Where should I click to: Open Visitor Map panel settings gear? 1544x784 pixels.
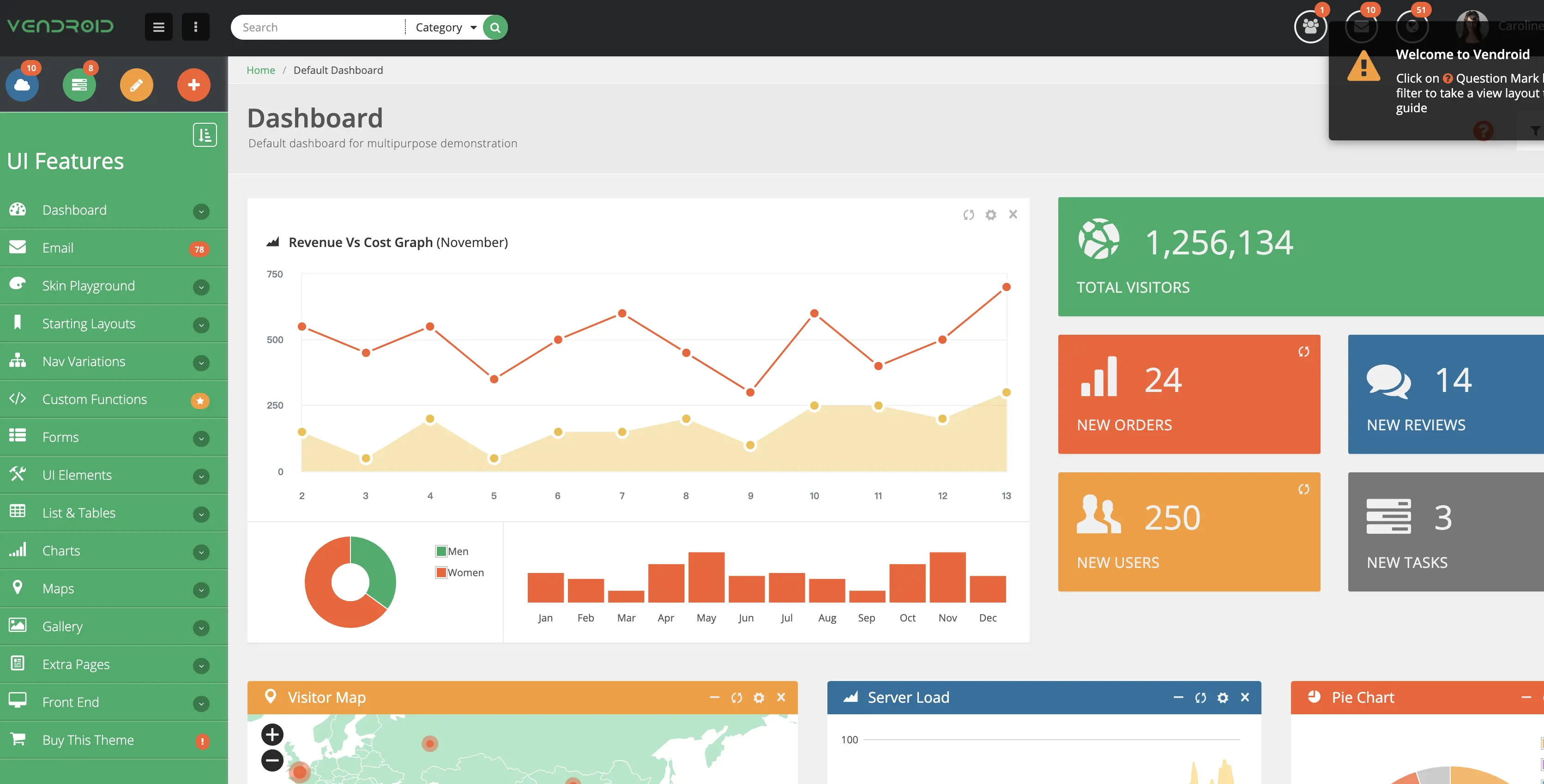(759, 698)
